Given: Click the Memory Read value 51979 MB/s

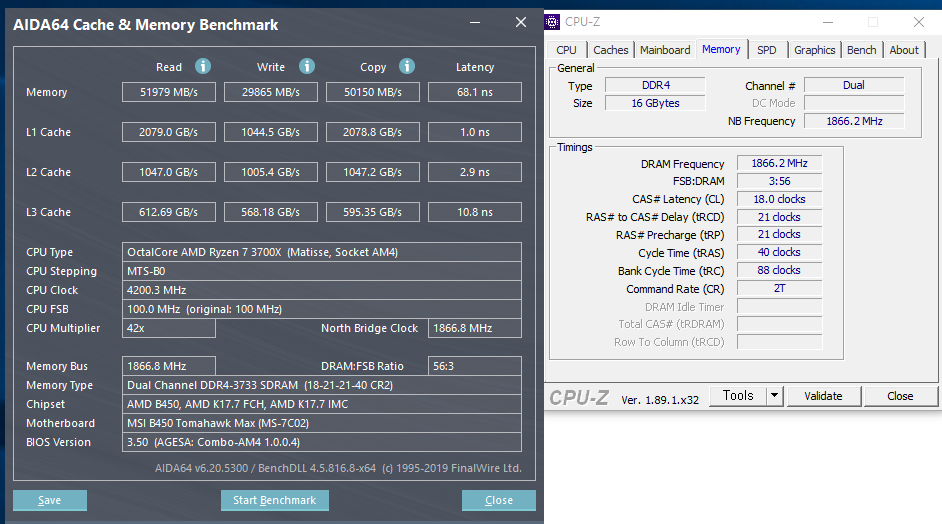Looking at the screenshot, I should point(169,92).
